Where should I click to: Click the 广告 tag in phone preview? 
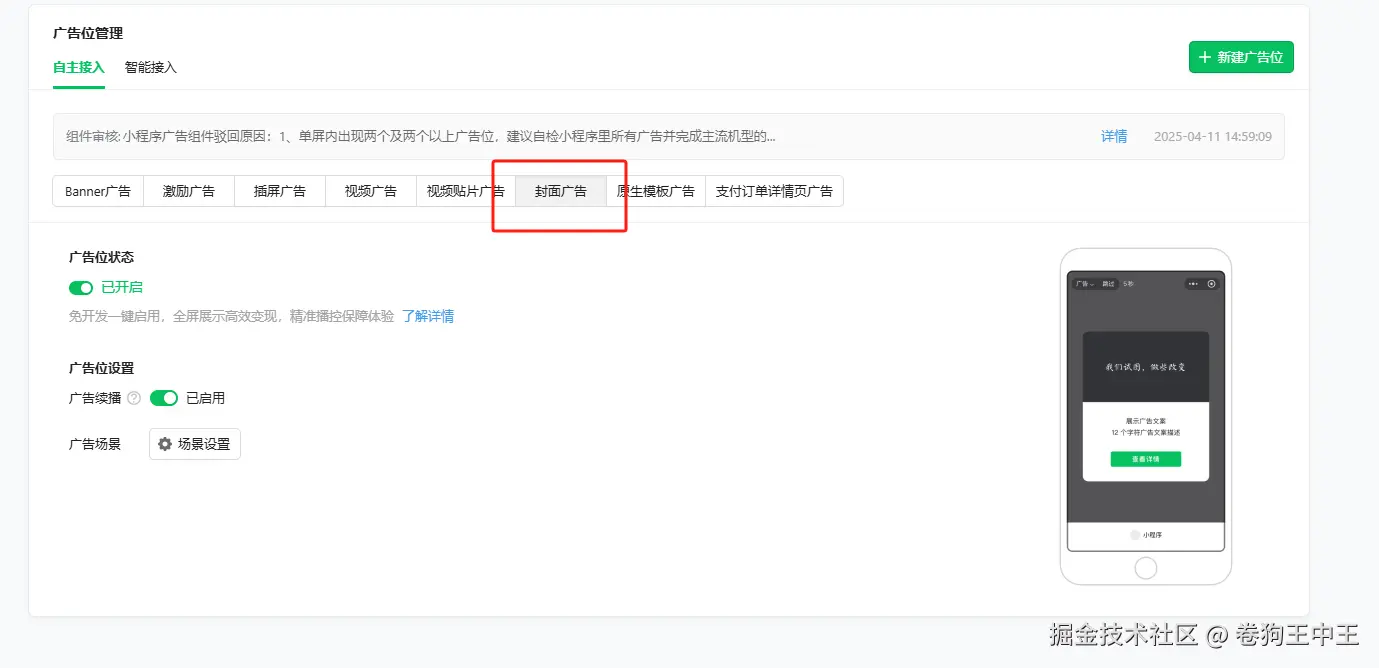pos(1083,284)
